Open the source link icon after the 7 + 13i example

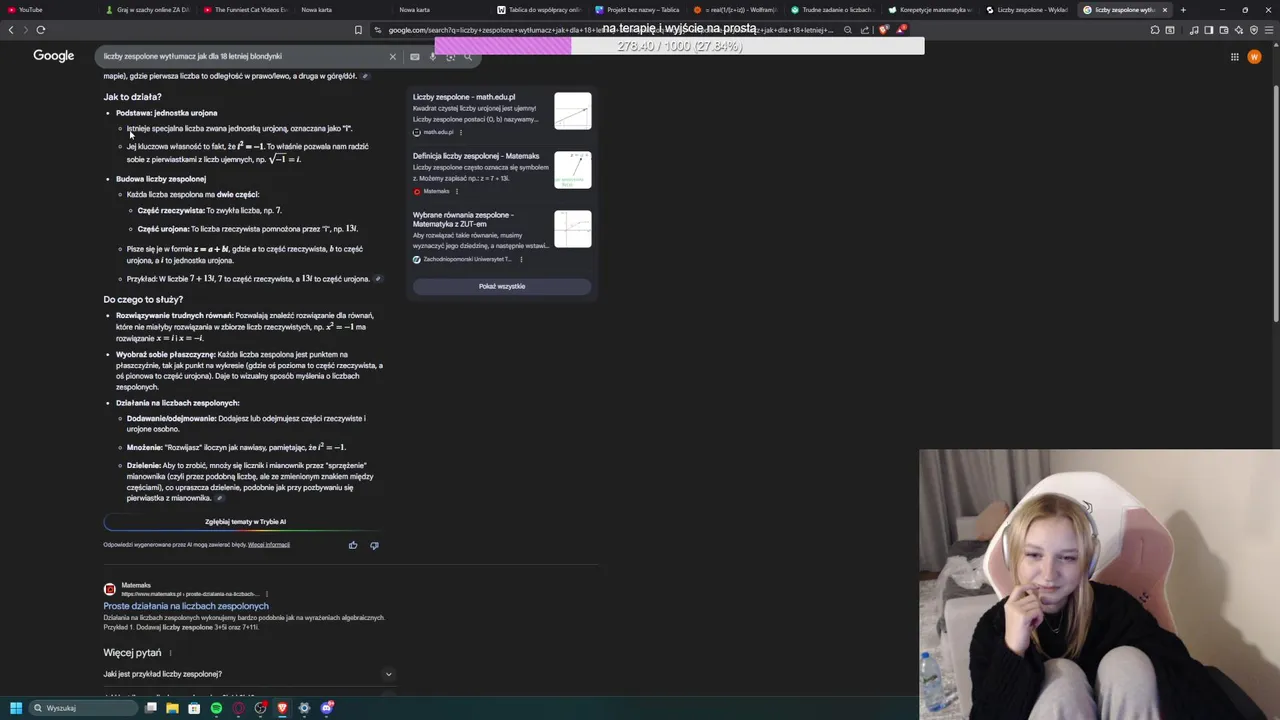[x=377, y=279]
